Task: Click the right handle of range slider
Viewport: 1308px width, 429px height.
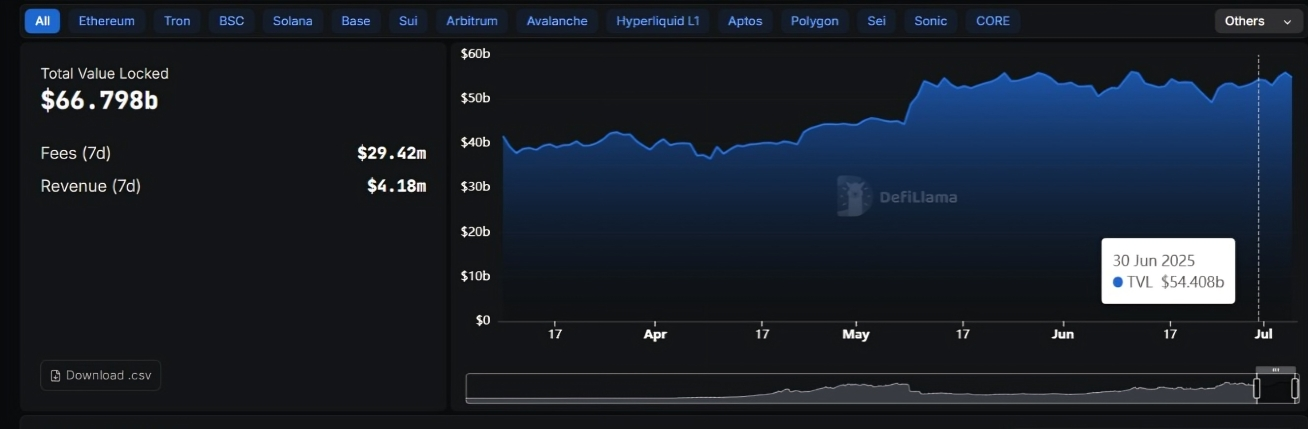Action: coord(1295,388)
